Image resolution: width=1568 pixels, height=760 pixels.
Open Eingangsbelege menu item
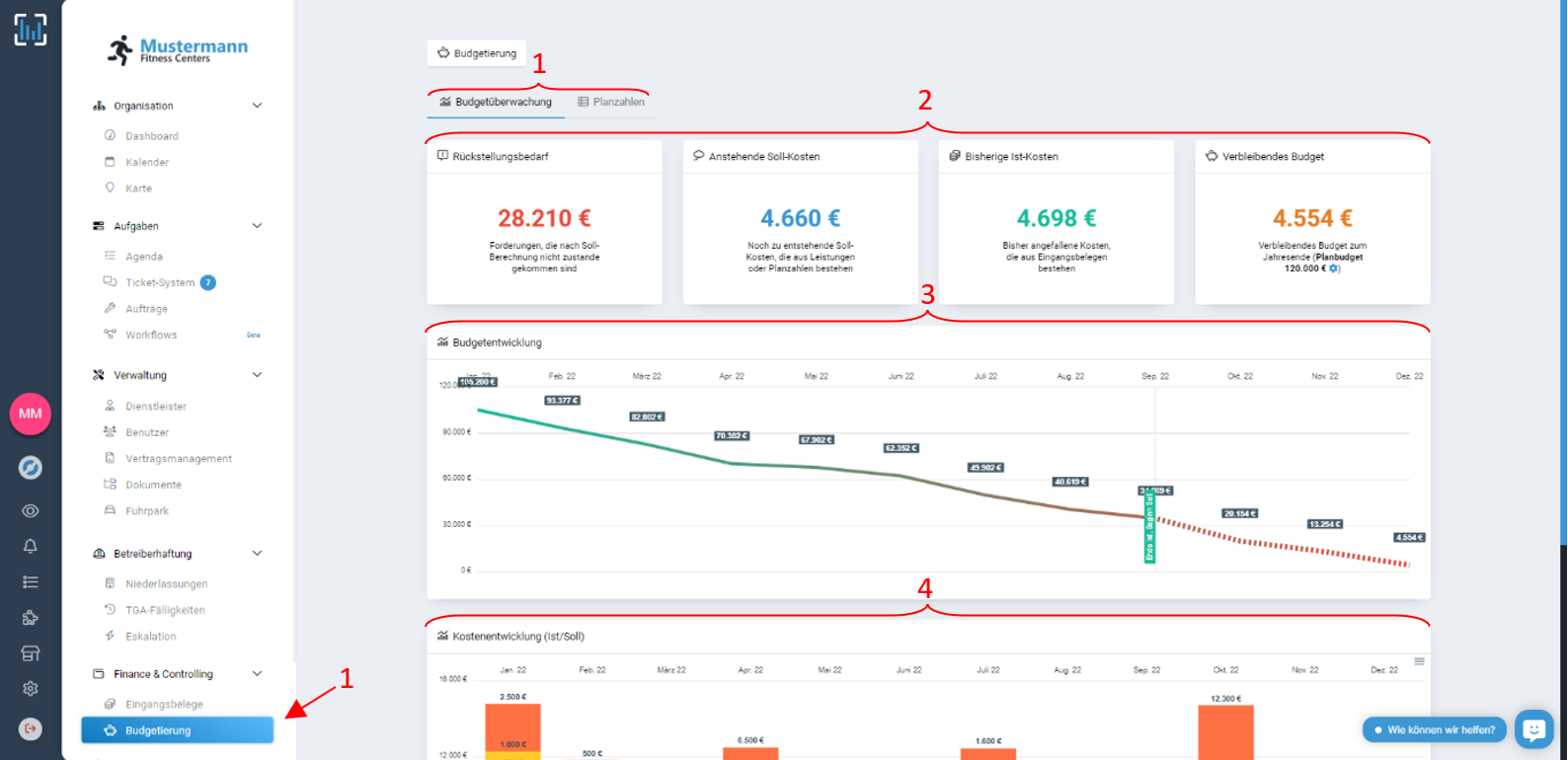[164, 705]
